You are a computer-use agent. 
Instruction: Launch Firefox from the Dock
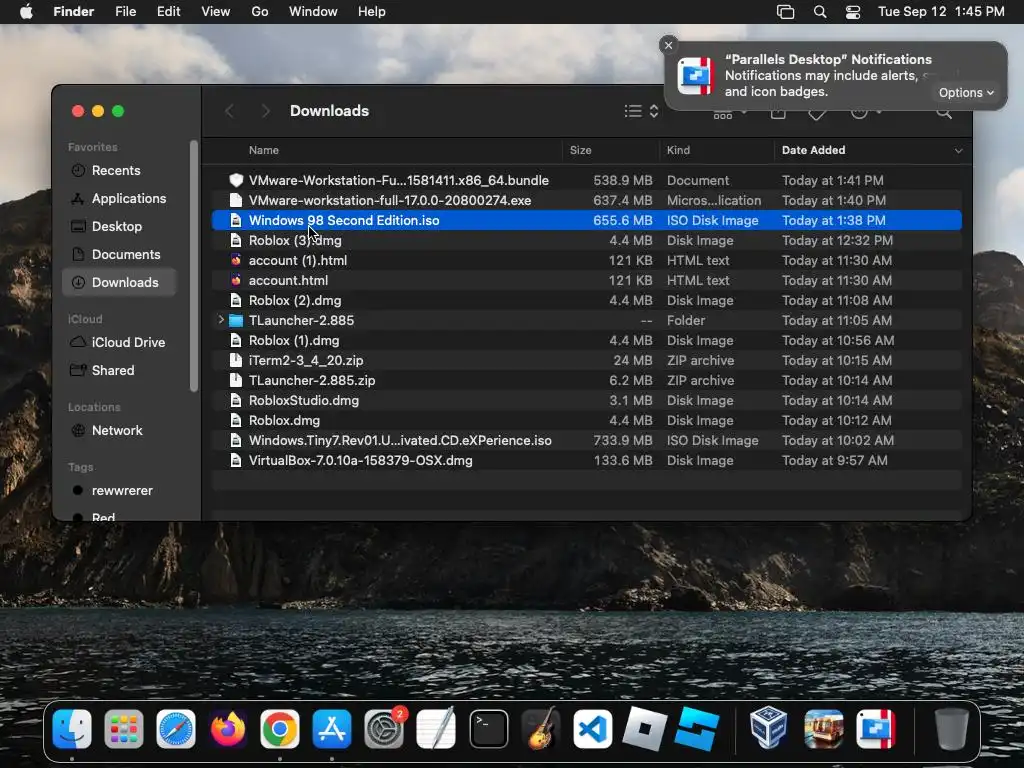coord(228,728)
